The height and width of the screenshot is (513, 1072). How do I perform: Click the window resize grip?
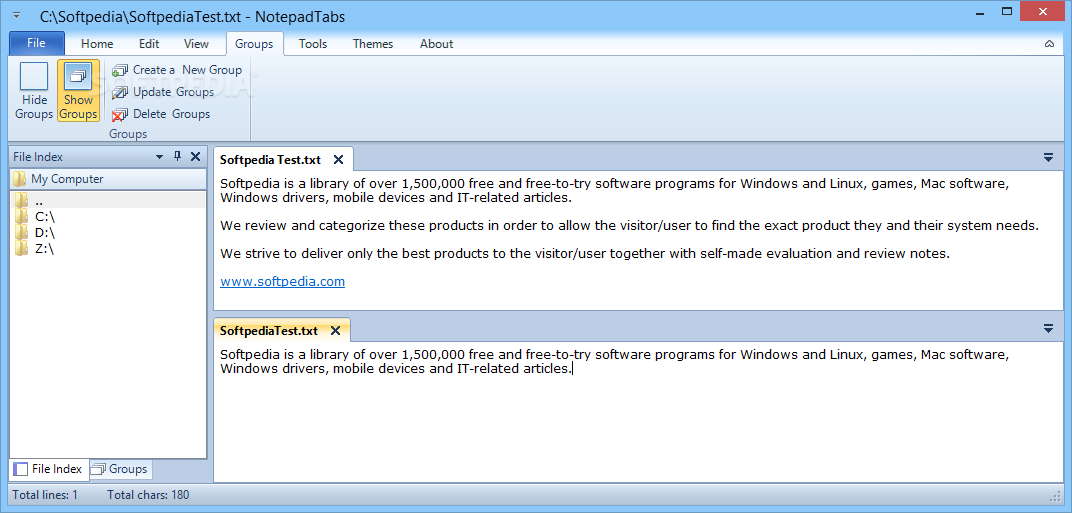(1055, 495)
